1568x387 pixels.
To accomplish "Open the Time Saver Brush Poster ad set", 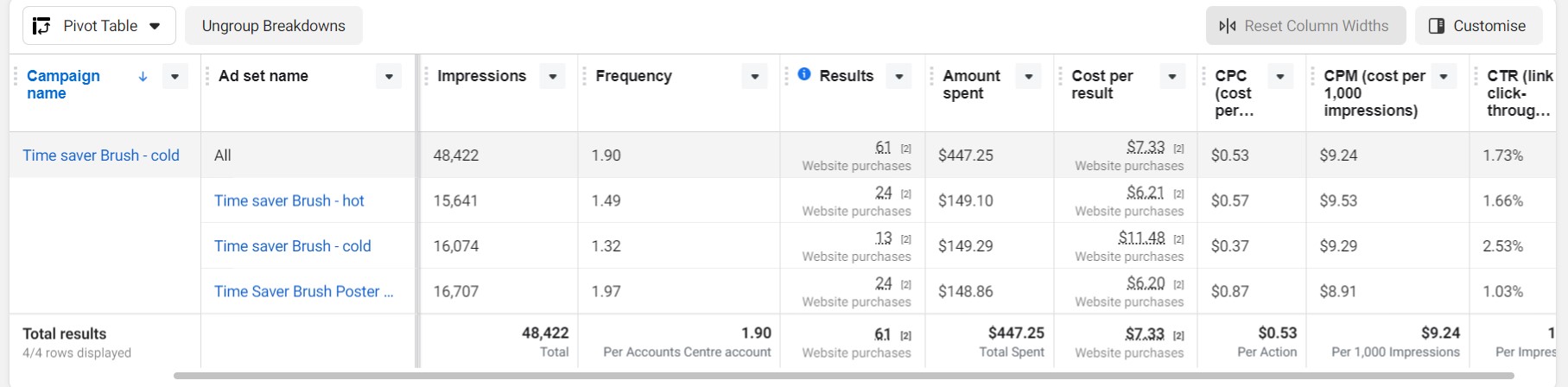I will point(303,291).
